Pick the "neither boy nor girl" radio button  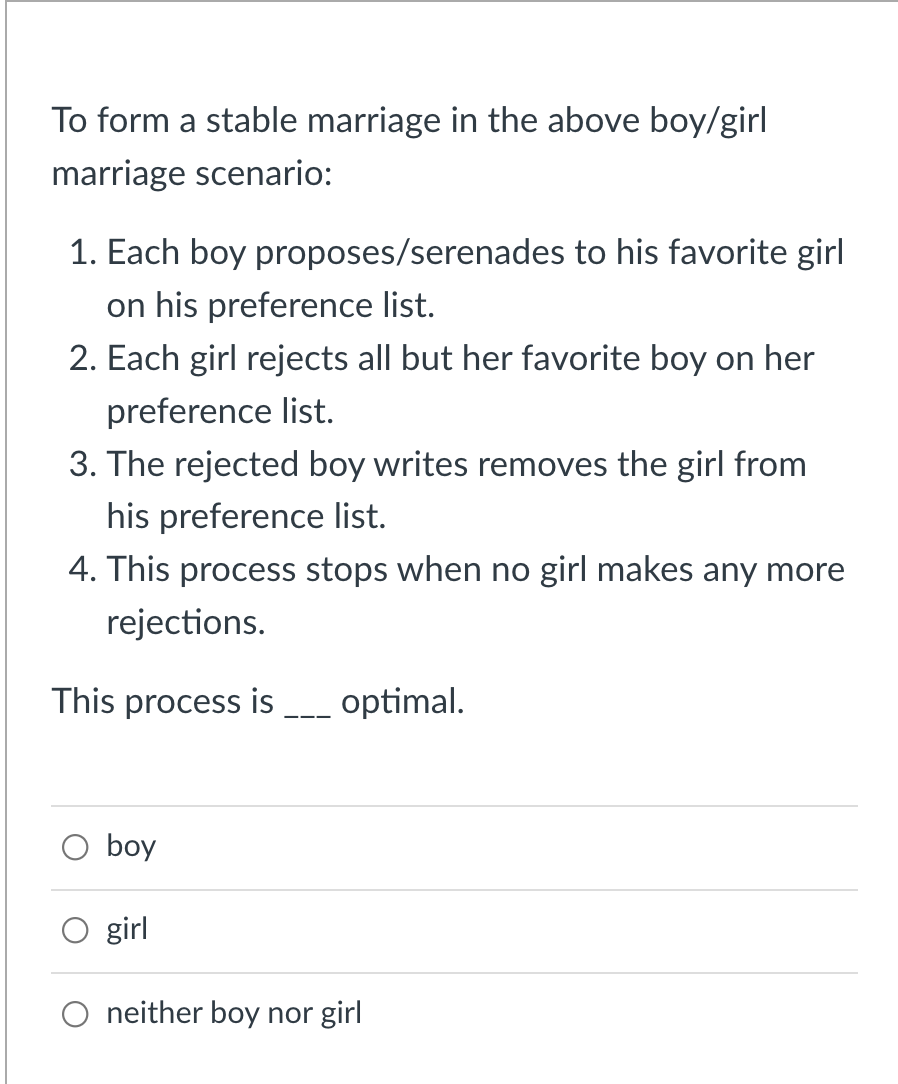tap(75, 1014)
